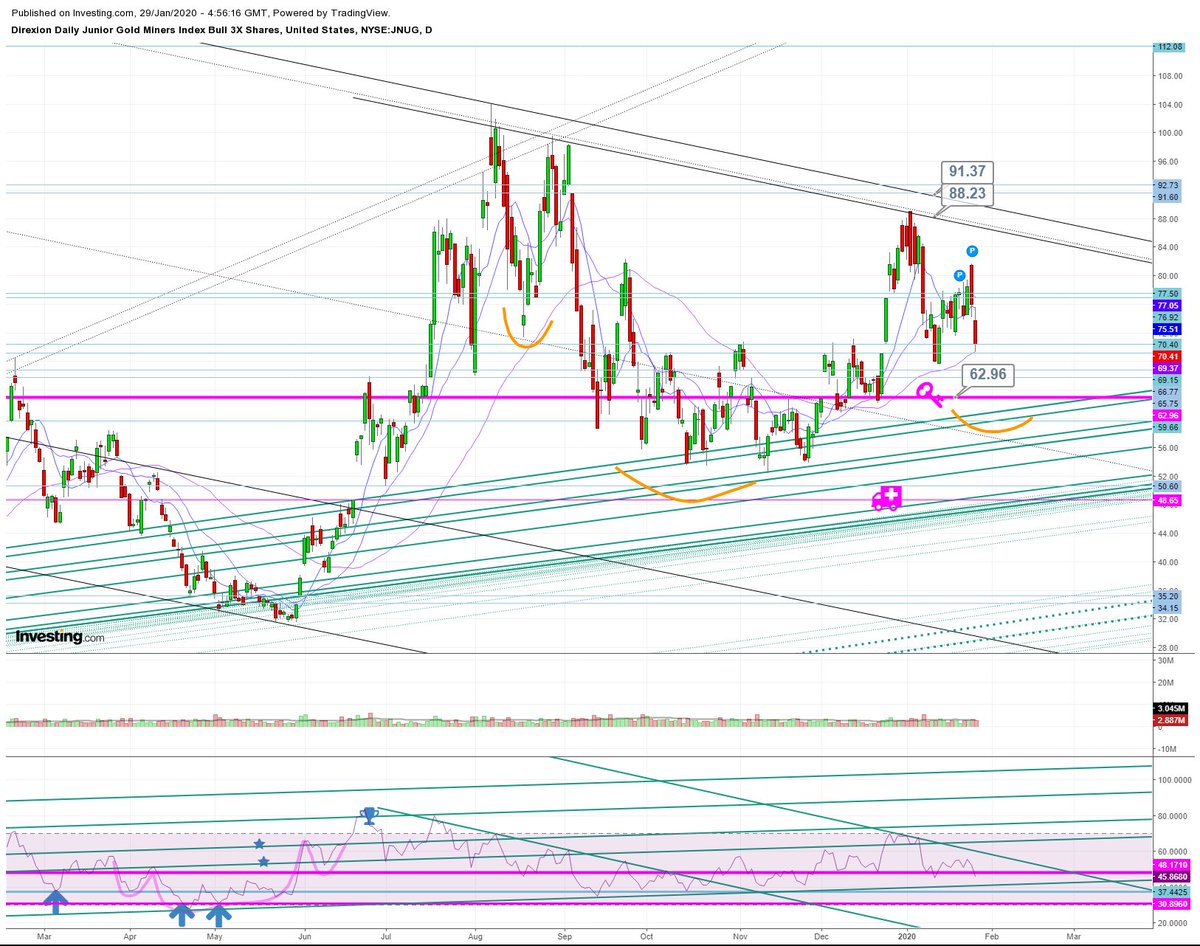Select the Dec label on time axis
1200x946 pixels.
pyautogui.click(x=821, y=939)
